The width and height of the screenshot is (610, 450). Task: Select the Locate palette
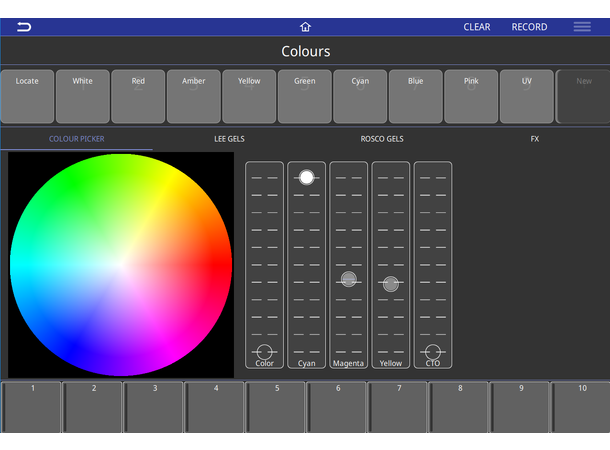click(27, 96)
